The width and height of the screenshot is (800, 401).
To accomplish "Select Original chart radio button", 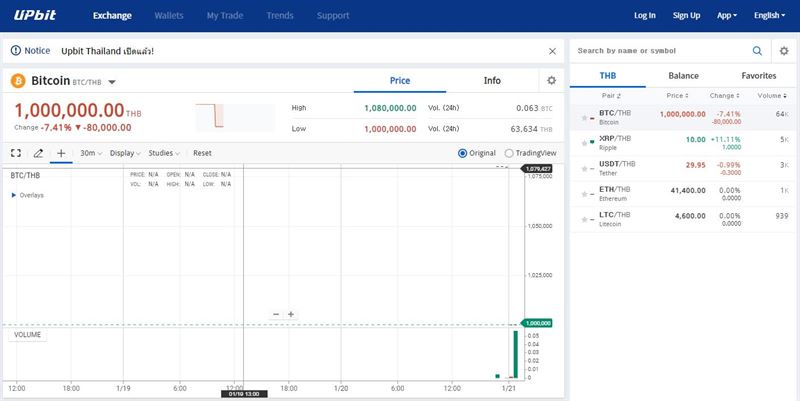I will tap(462, 153).
